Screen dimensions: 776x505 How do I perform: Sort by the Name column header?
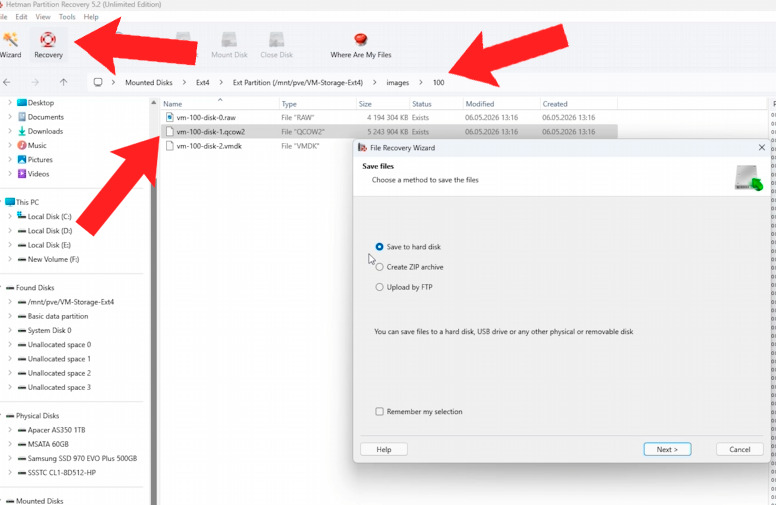coord(220,104)
